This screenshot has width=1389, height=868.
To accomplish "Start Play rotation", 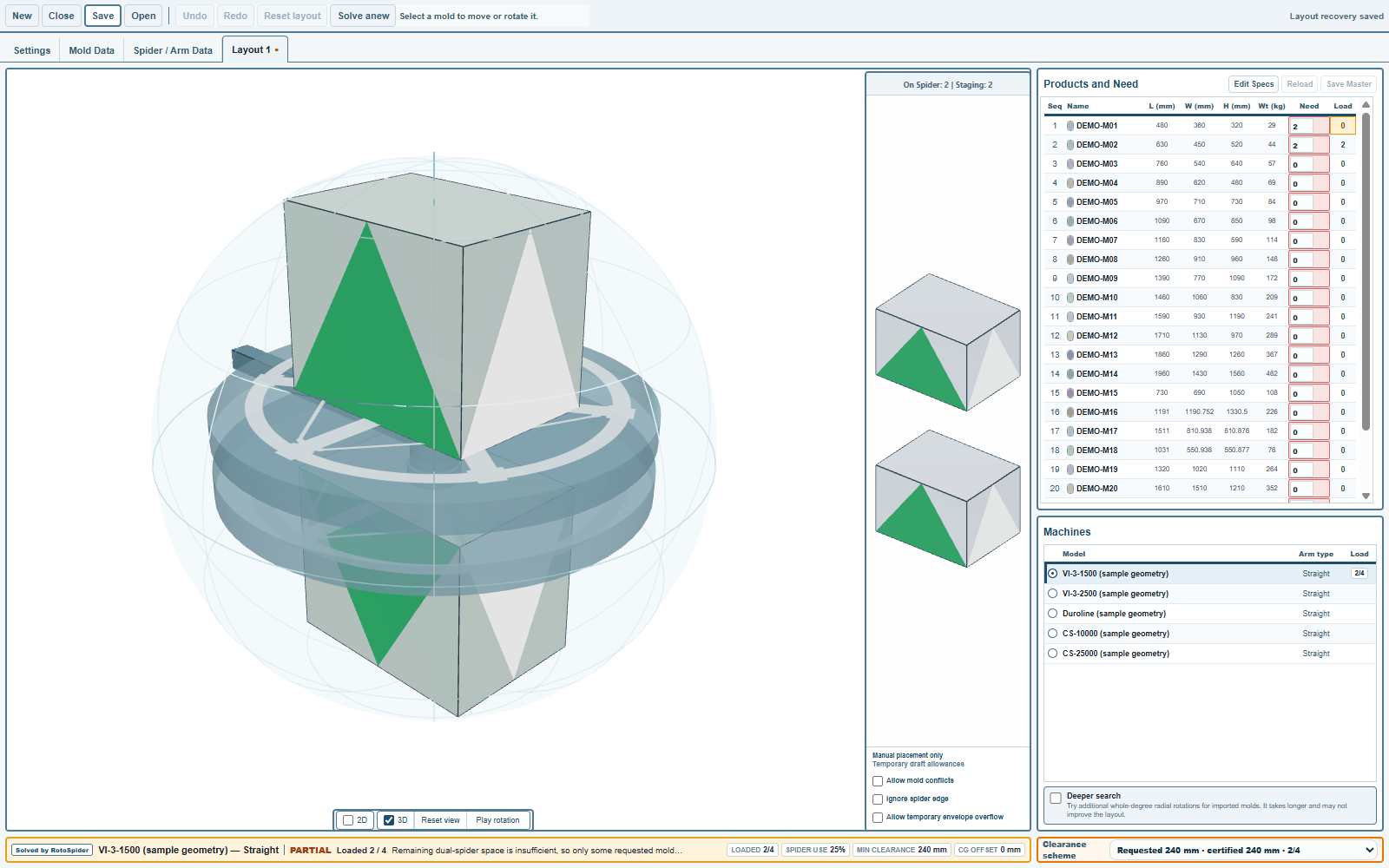I will pyautogui.click(x=497, y=820).
